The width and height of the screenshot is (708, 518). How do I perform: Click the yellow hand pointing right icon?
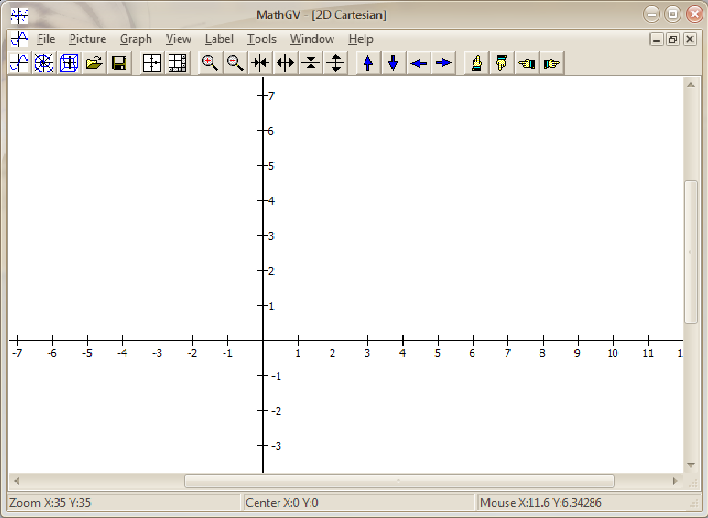(x=551, y=63)
